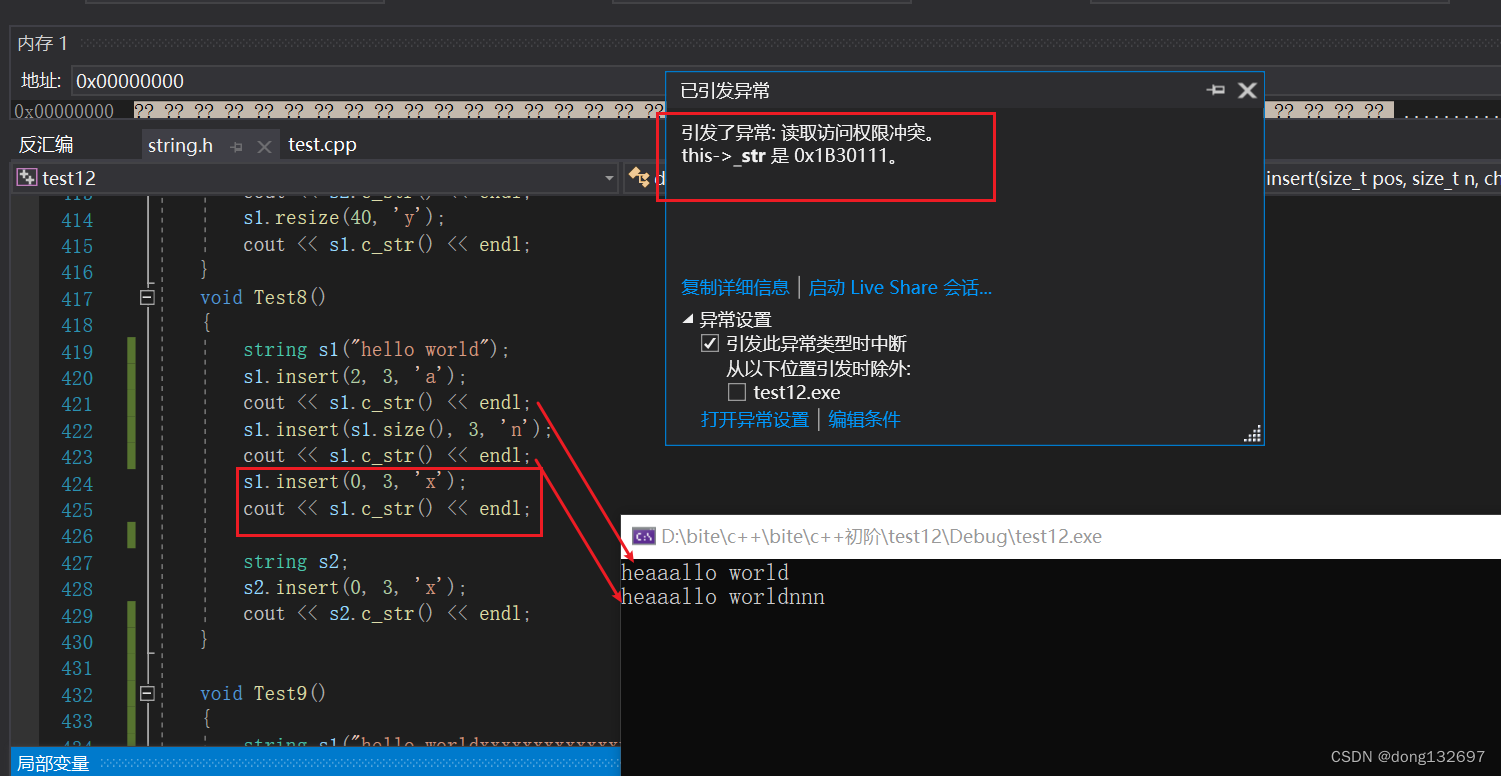1501x776 pixels.
Task: Click the test12 project icon in scope bar
Action: click(27, 178)
